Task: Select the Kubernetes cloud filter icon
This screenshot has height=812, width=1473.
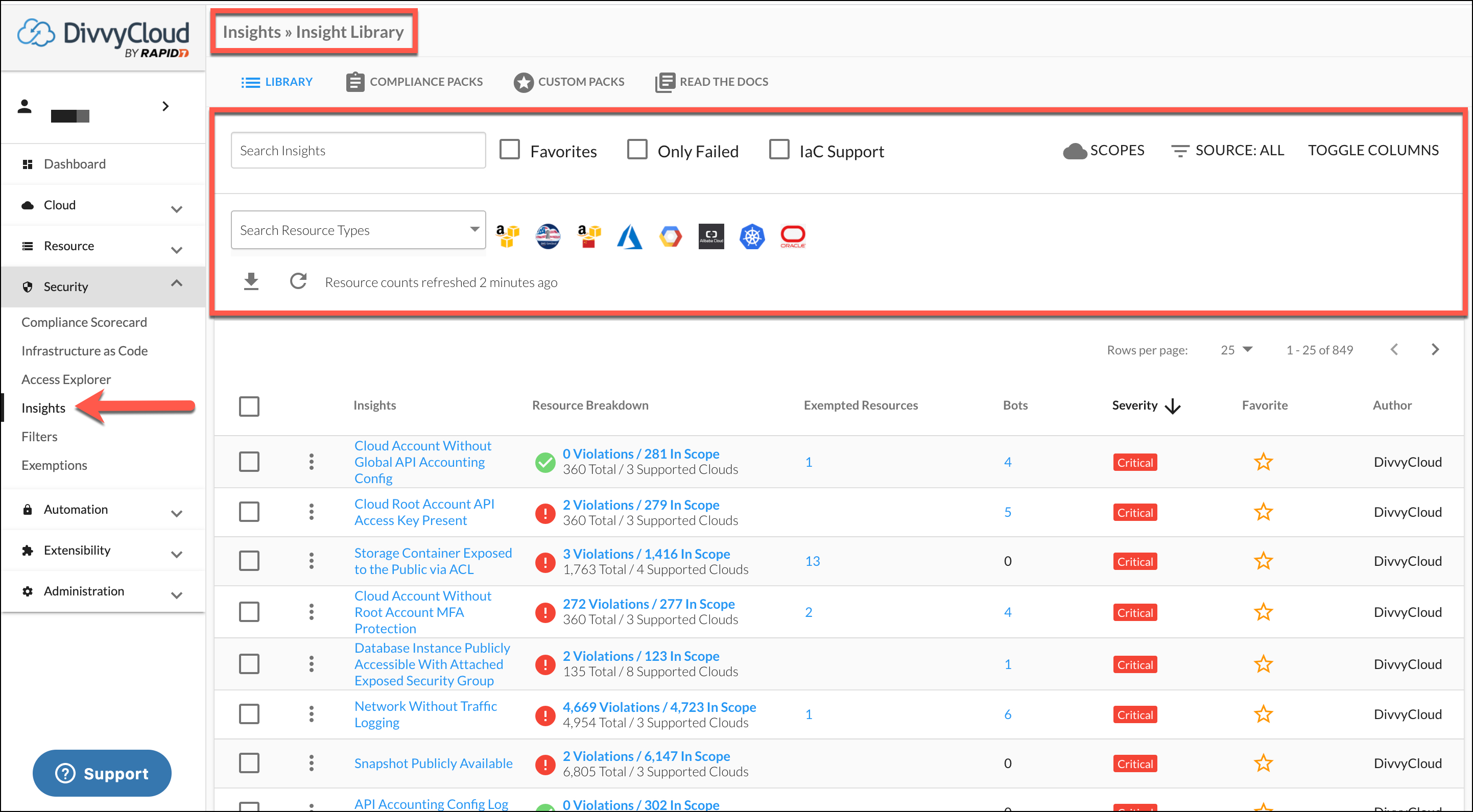Action: pos(752,236)
